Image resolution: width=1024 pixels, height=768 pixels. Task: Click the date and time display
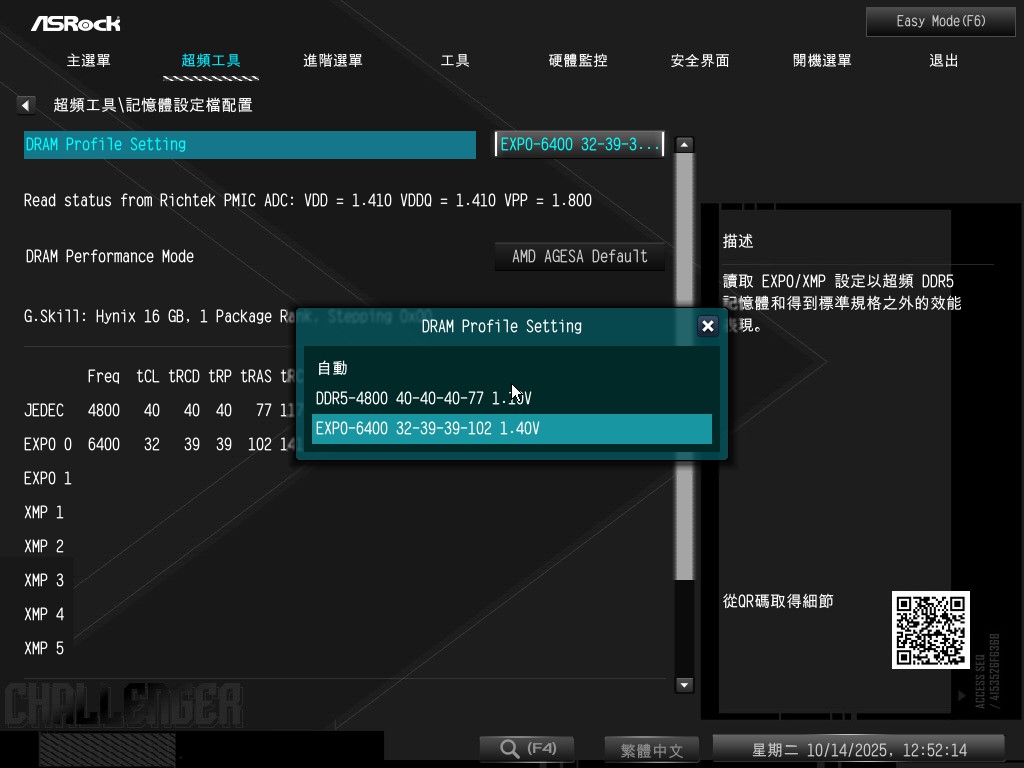coord(858,750)
